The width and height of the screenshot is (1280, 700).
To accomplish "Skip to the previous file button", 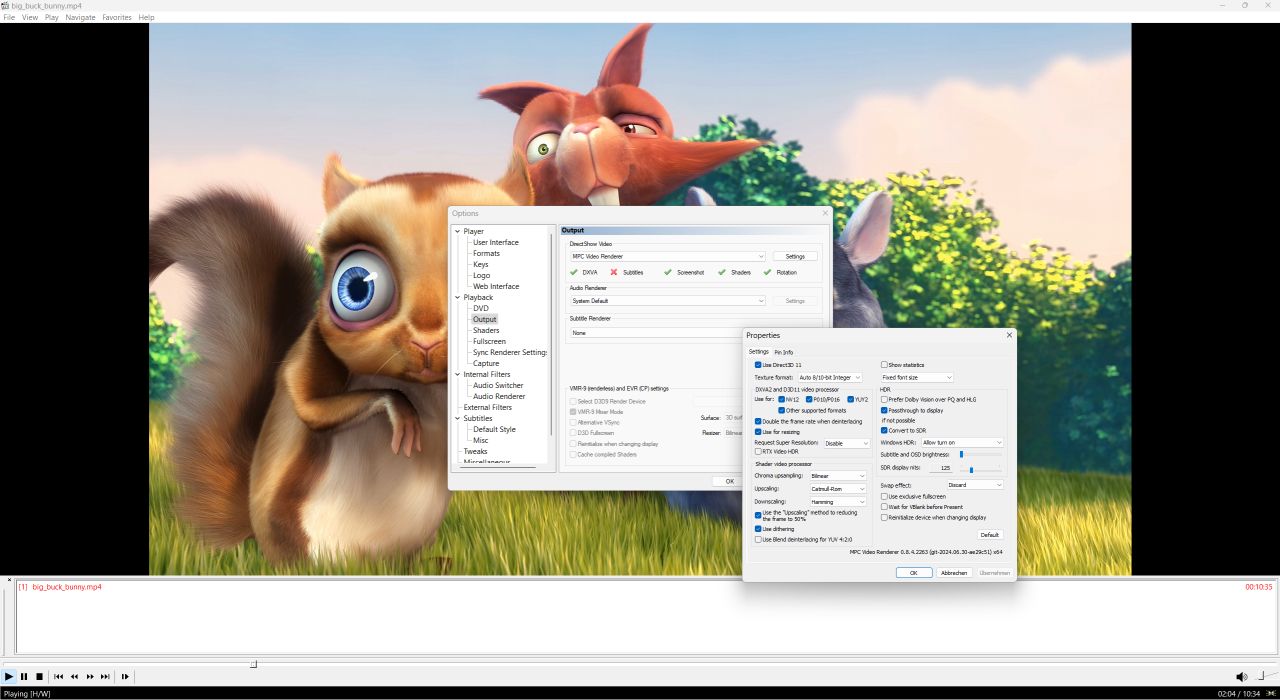I will point(59,677).
